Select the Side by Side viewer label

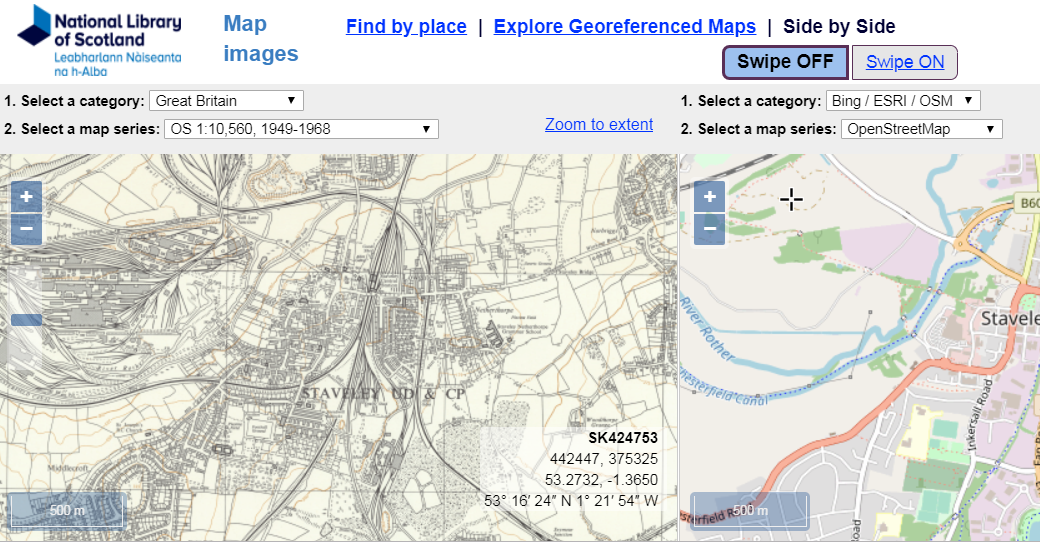(x=839, y=27)
